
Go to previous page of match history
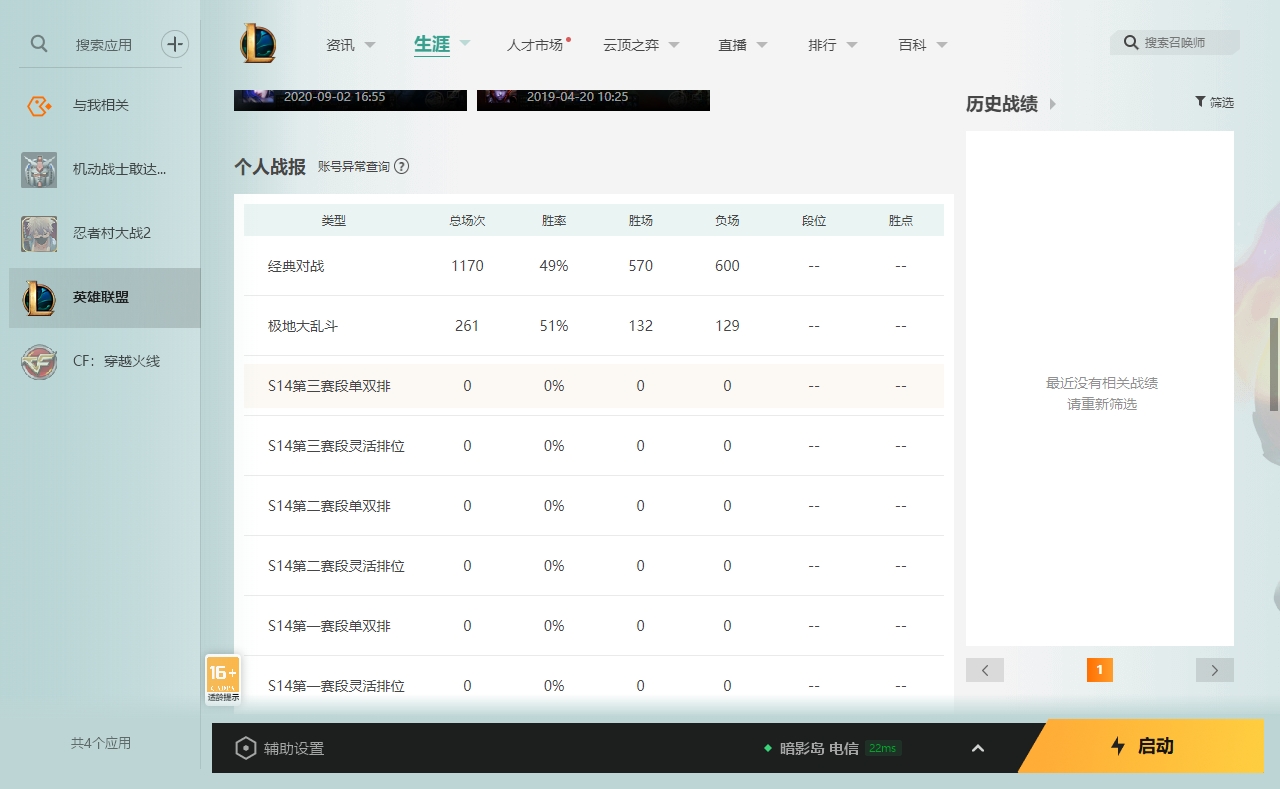[985, 670]
